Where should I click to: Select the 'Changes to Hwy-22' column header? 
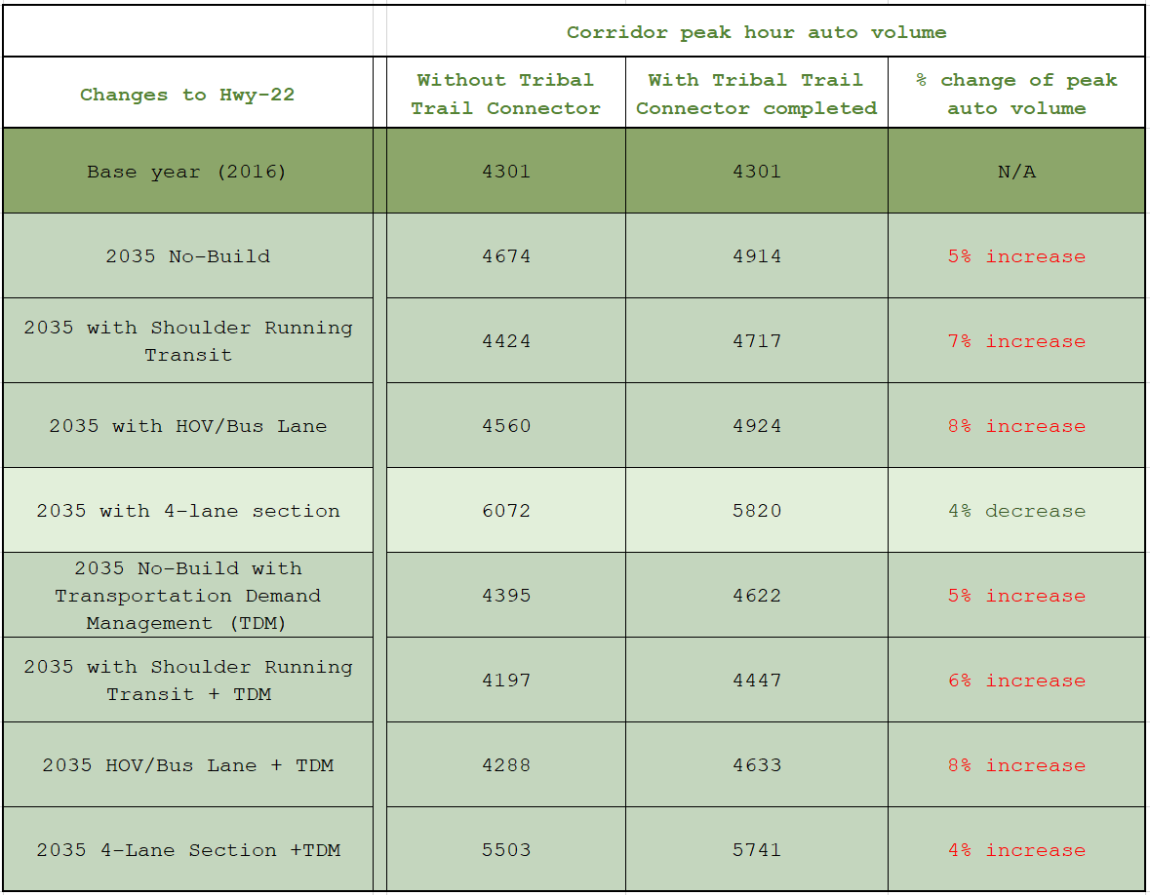click(x=186, y=95)
